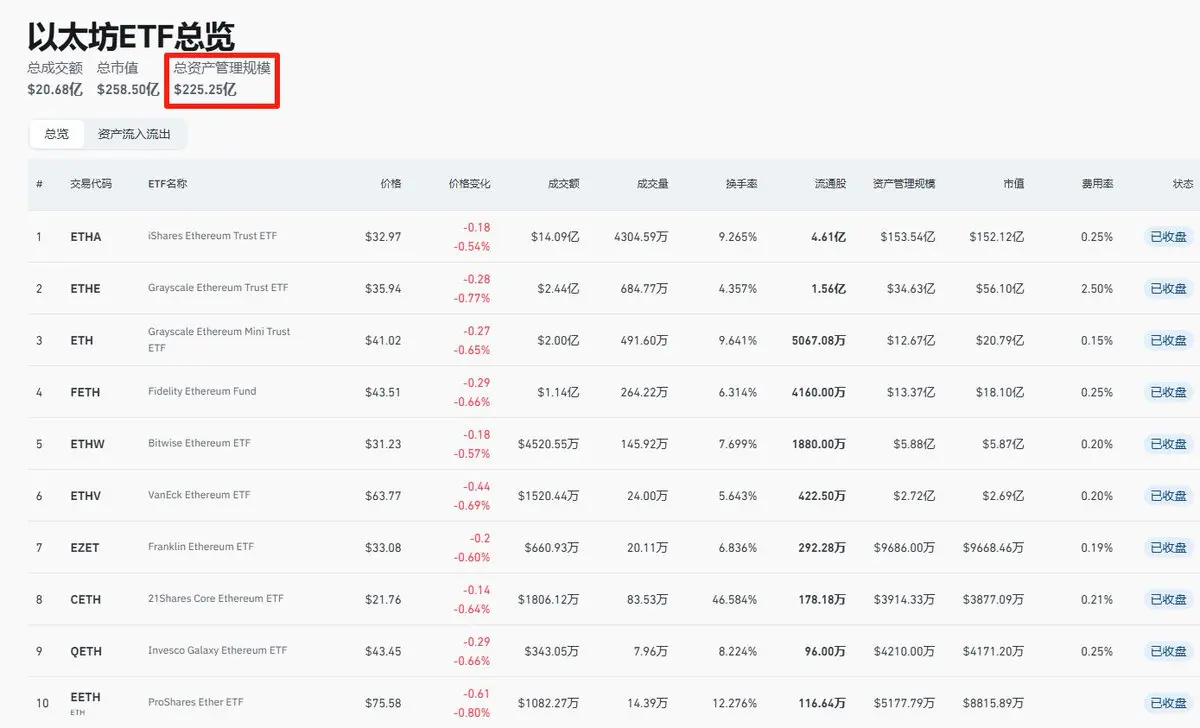
Task: Sort by 换手率 column header
Action: [x=742, y=184]
